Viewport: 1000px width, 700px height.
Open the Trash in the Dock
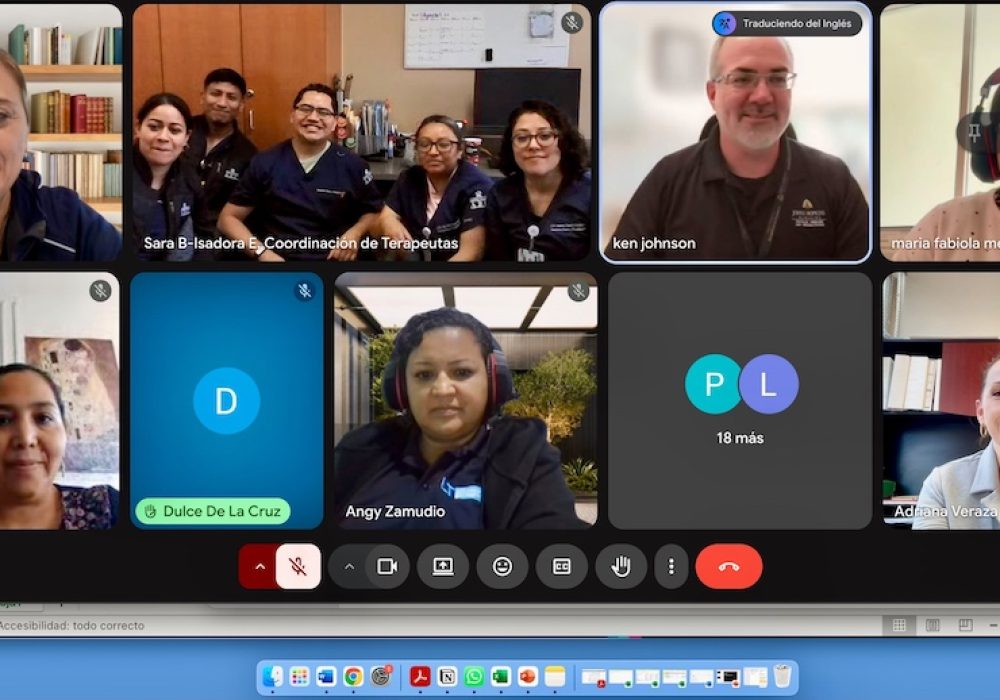point(782,676)
